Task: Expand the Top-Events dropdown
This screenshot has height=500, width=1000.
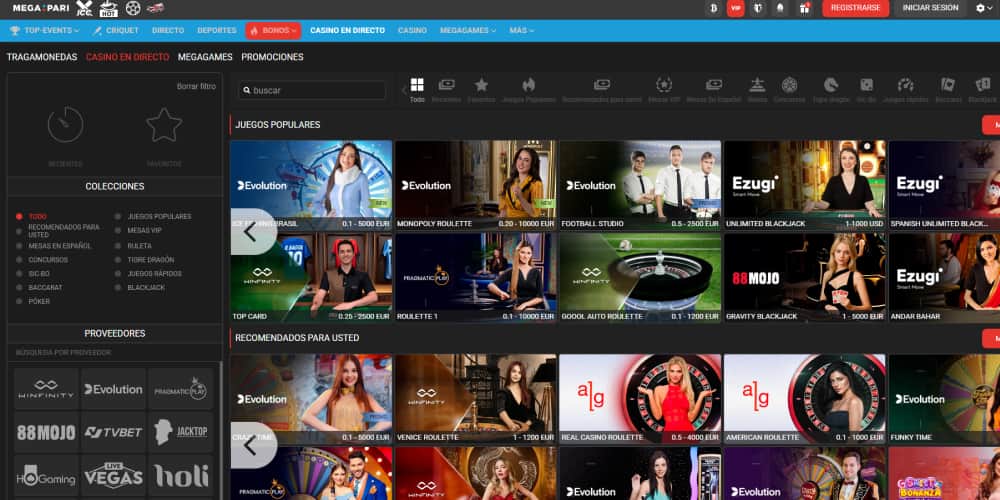Action: coord(45,31)
